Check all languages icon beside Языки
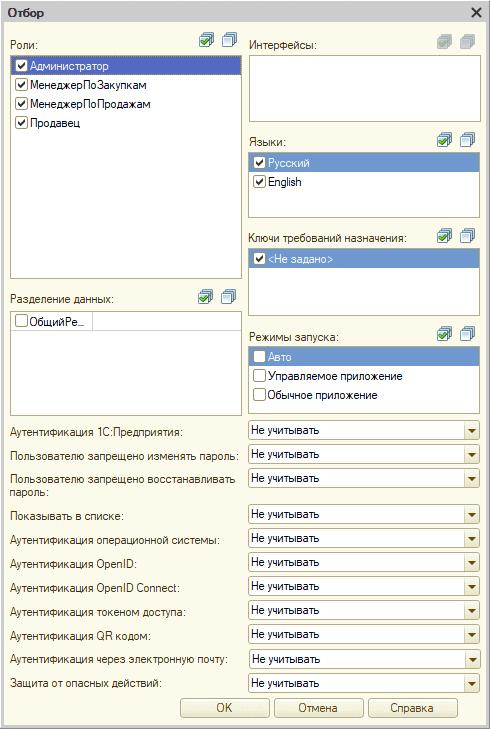The height and width of the screenshot is (729, 490). [x=444, y=139]
